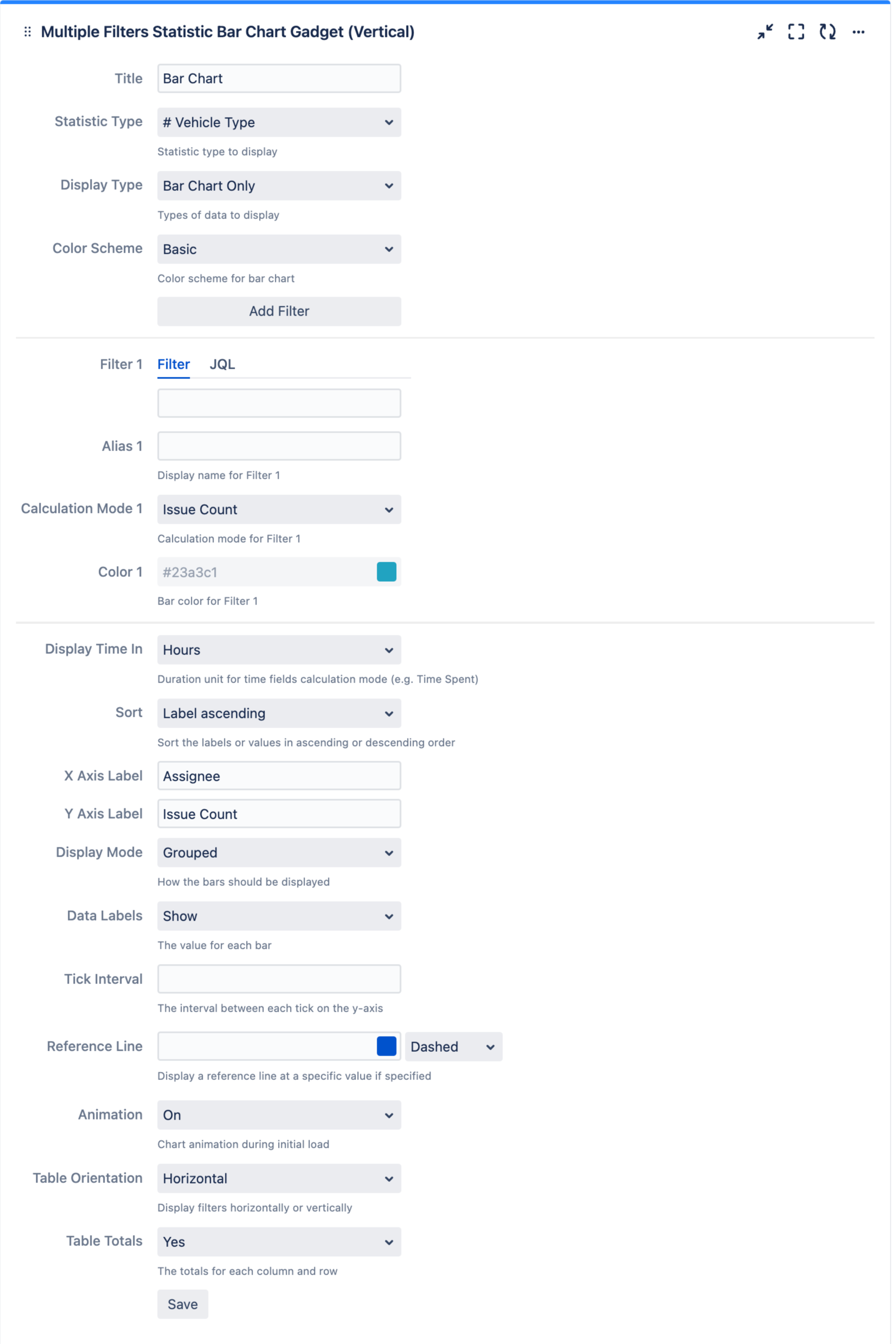Switch Filter 1 to the JQL tab
This screenshot has height=1344, width=896.
click(222, 364)
